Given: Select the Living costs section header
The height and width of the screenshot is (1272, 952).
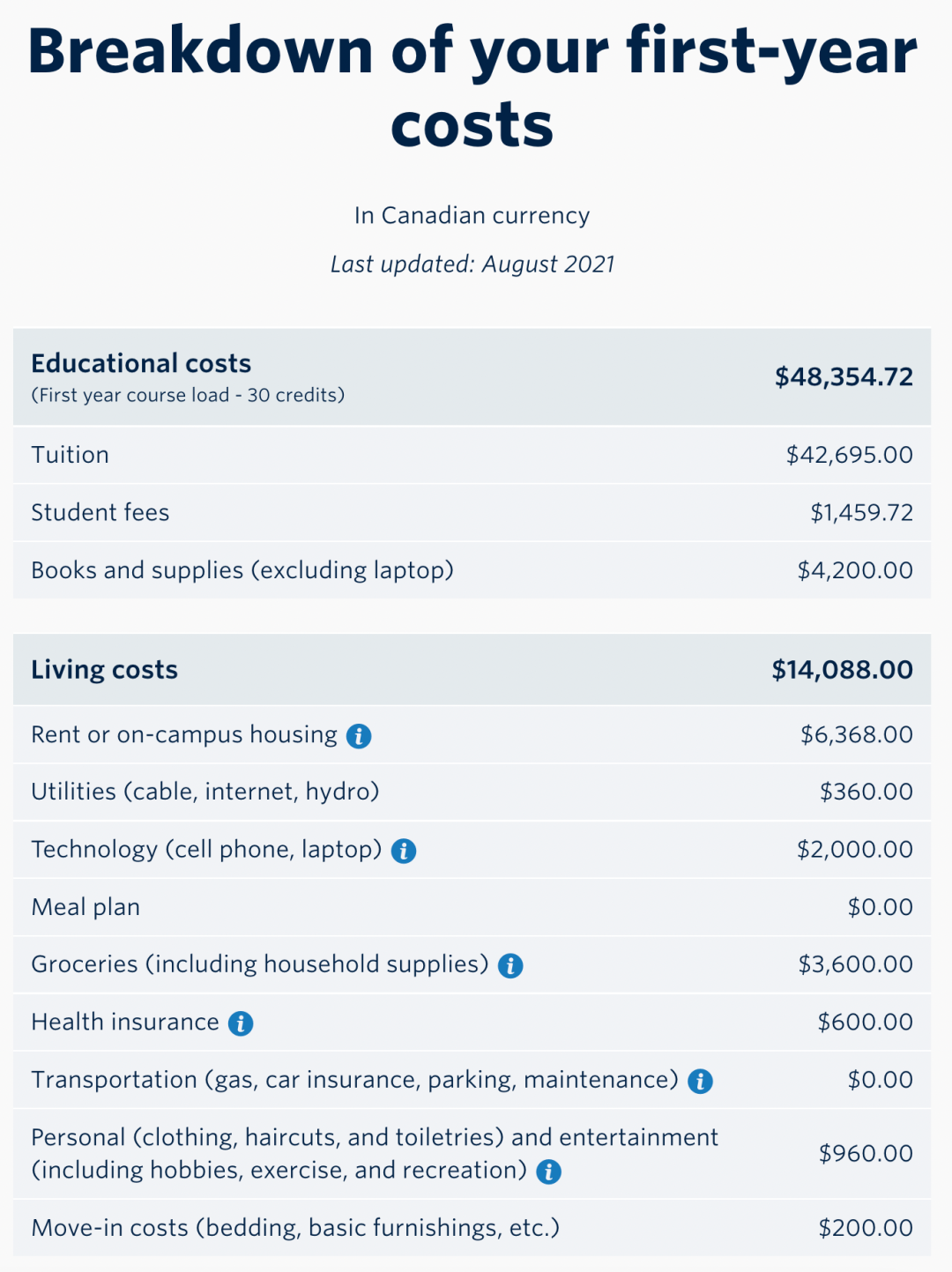Looking at the screenshot, I should coord(104,670).
